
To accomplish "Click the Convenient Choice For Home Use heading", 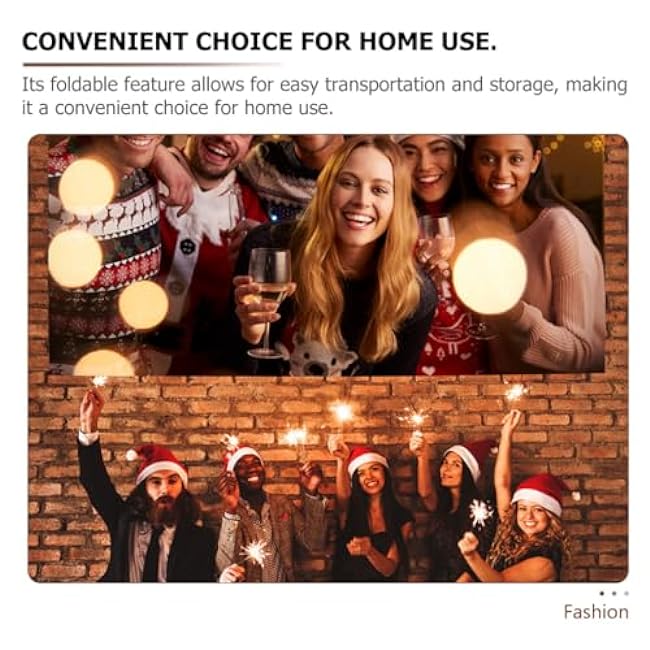I will point(259,42).
